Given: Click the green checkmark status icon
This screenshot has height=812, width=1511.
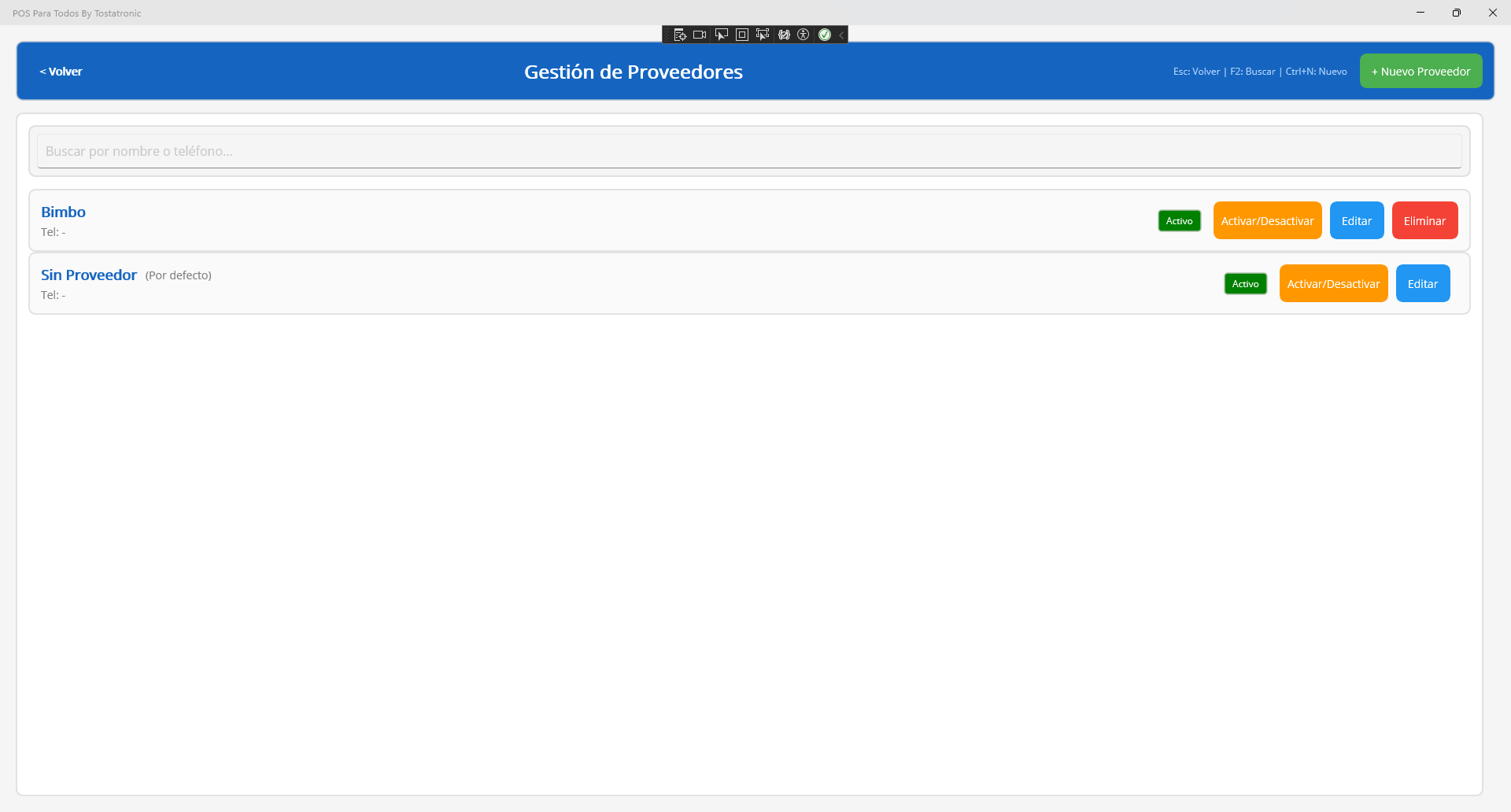Looking at the screenshot, I should coord(825,35).
